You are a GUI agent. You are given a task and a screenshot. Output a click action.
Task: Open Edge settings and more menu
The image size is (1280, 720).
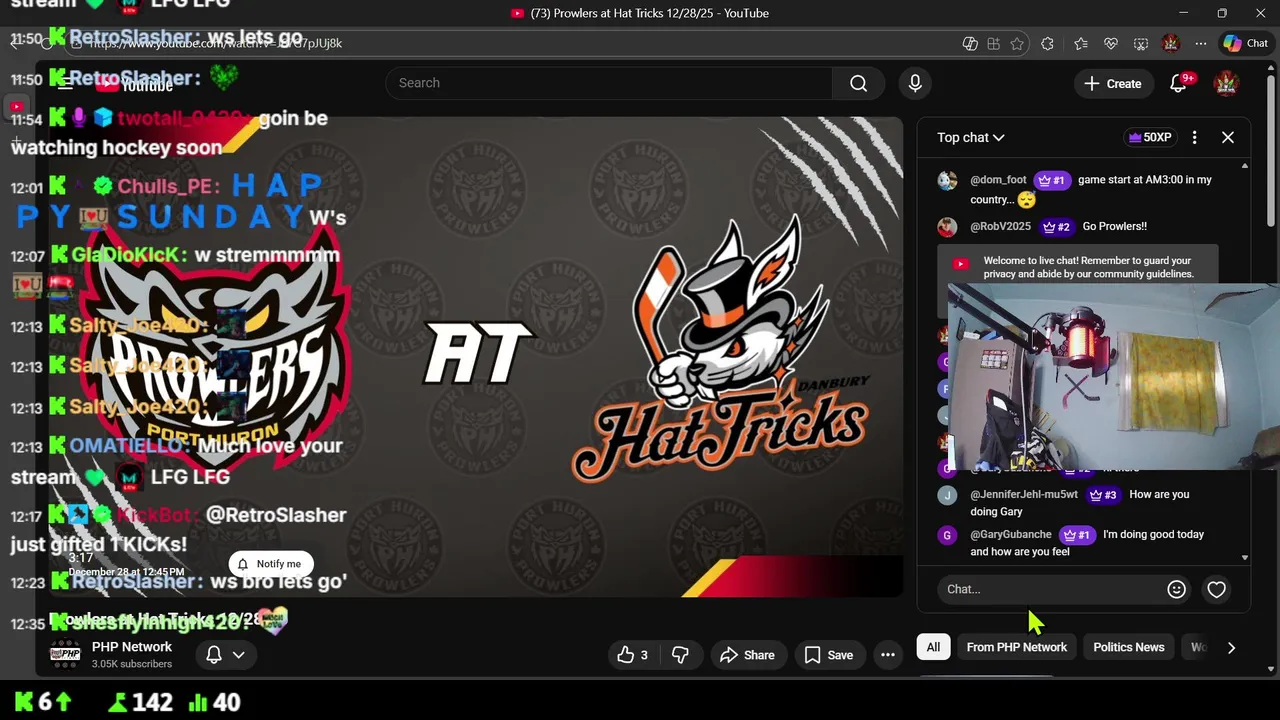1200,43
